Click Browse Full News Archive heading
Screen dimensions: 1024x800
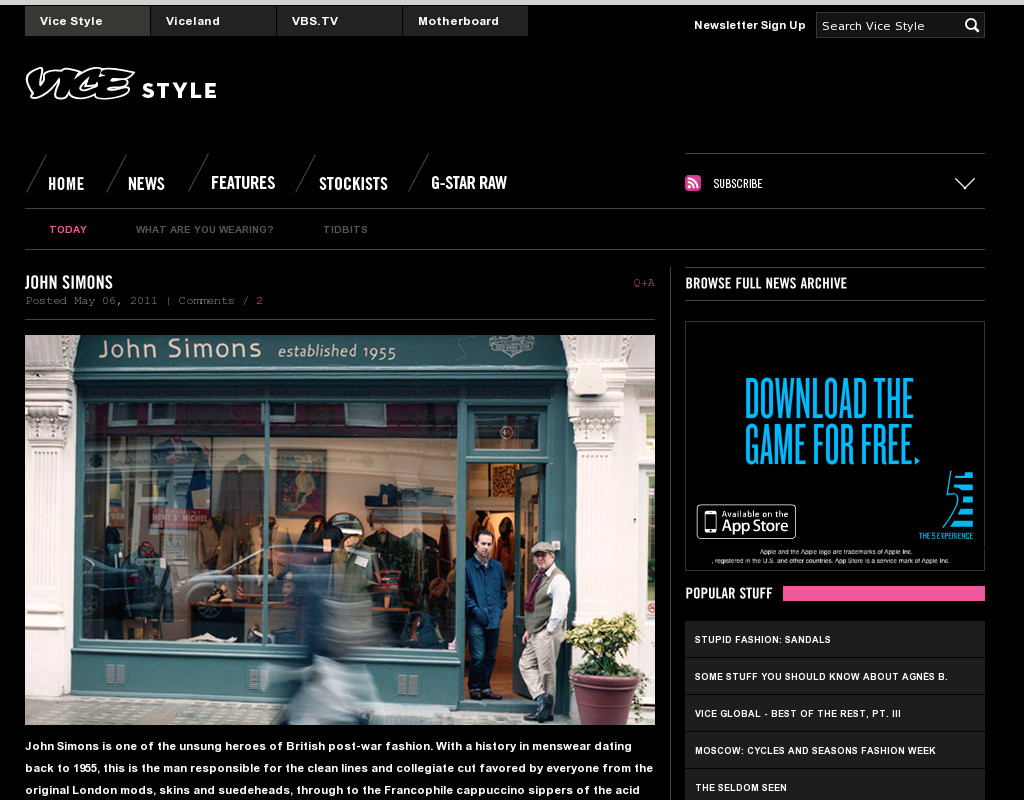(766, 283)
